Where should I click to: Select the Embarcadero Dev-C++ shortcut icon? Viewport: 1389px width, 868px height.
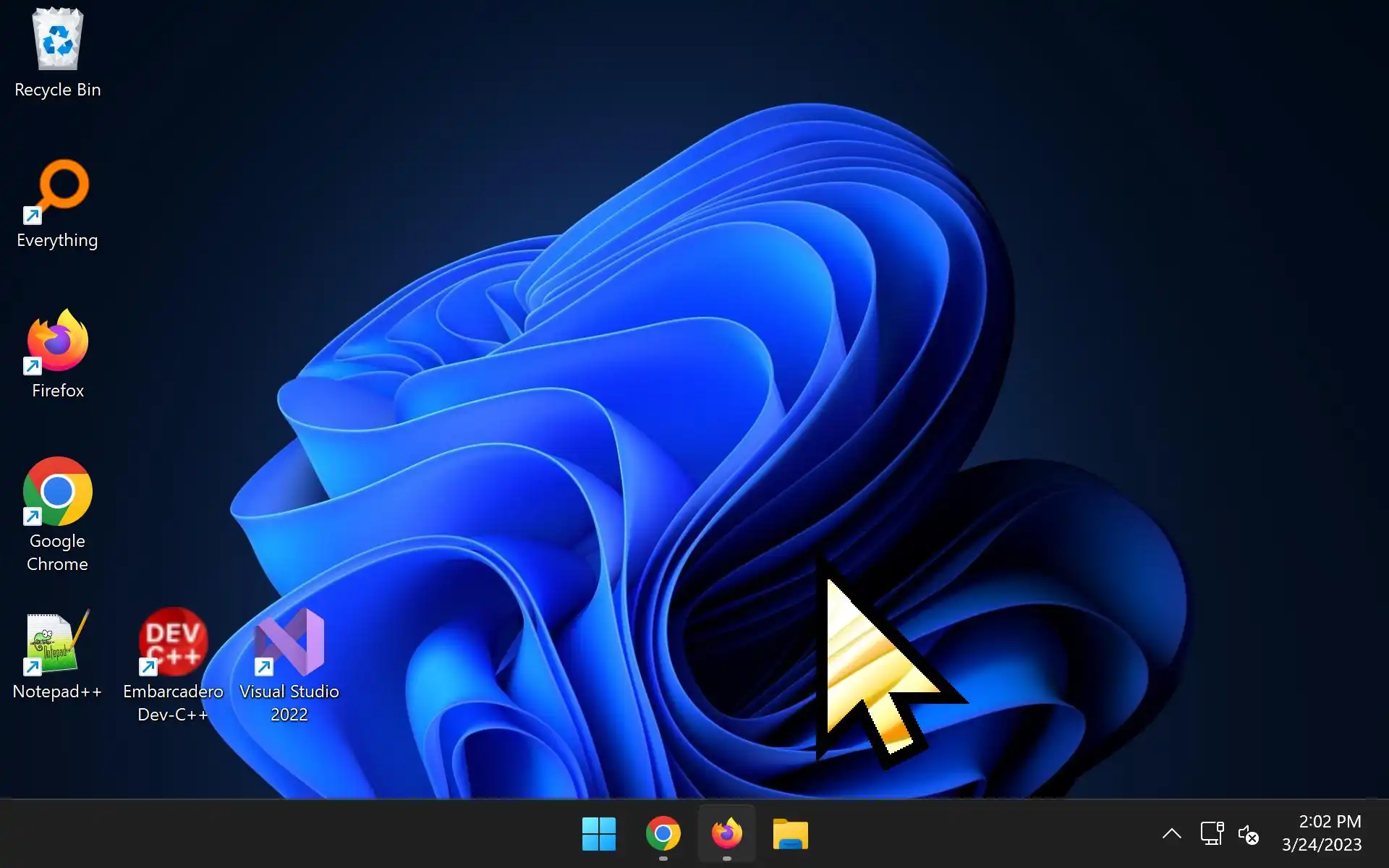tap(174, 642)
